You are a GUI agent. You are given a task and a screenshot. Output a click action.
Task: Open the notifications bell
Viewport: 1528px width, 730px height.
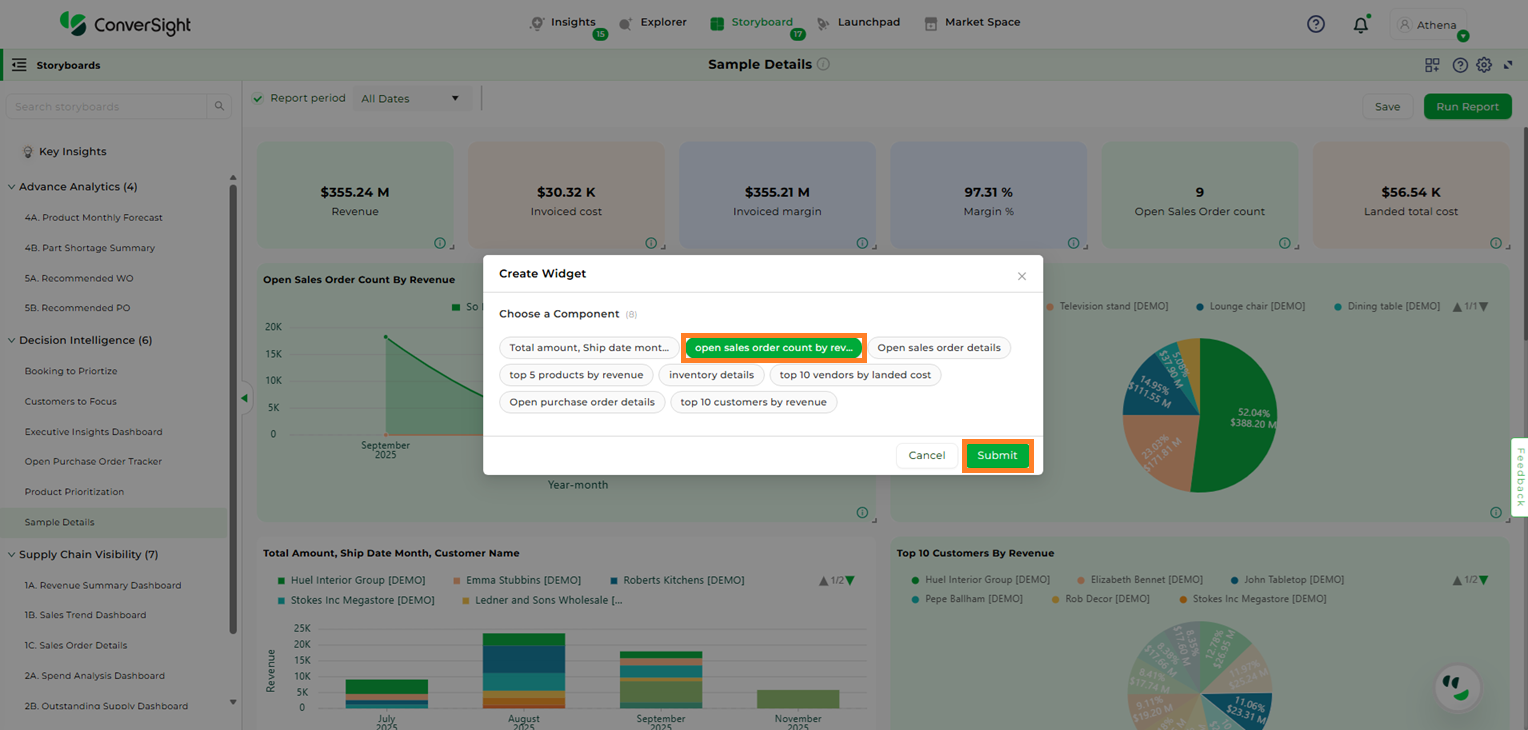tap(1360, 25)
